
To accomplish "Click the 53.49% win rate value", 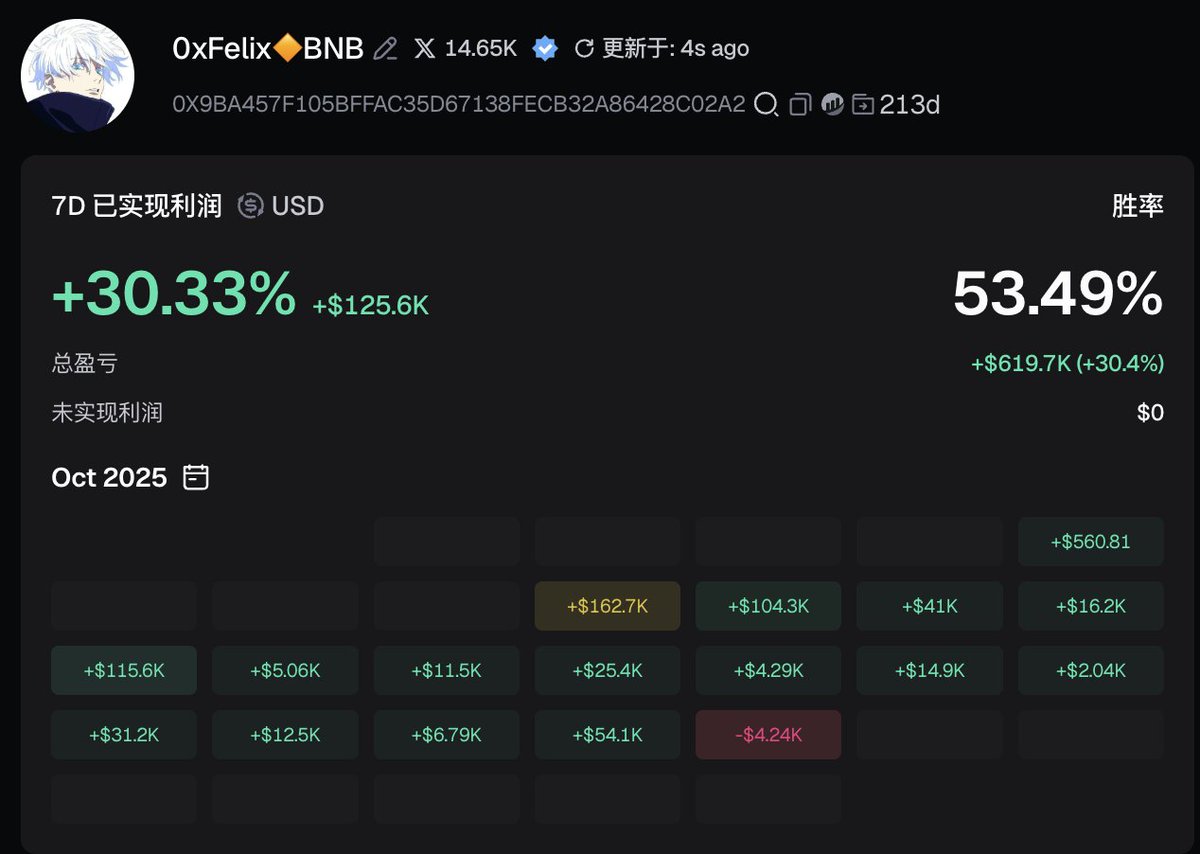I will (x=1058, y=293).
